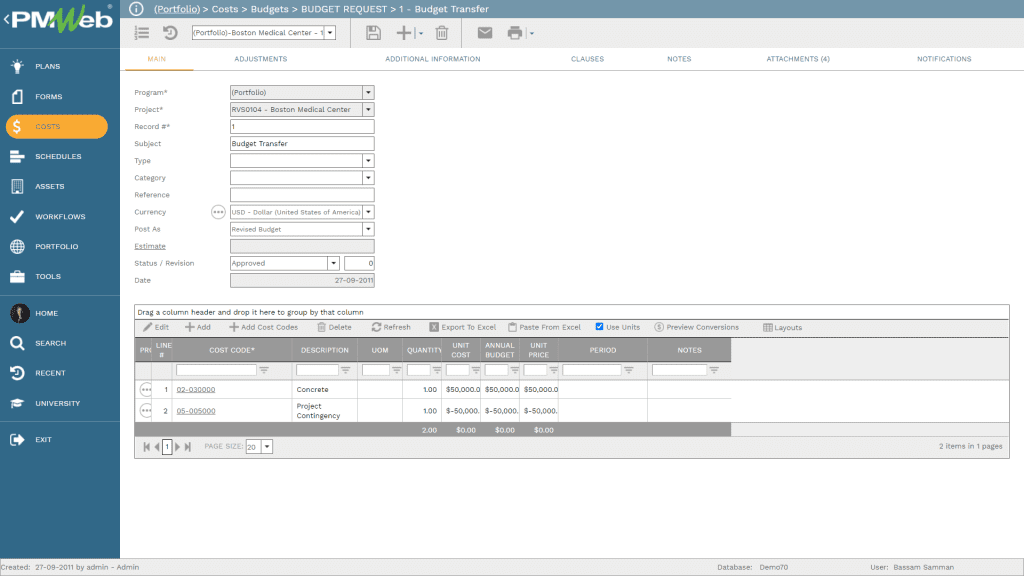
Task: Open Portfolio in the sidebar
Action: point(59,246)
